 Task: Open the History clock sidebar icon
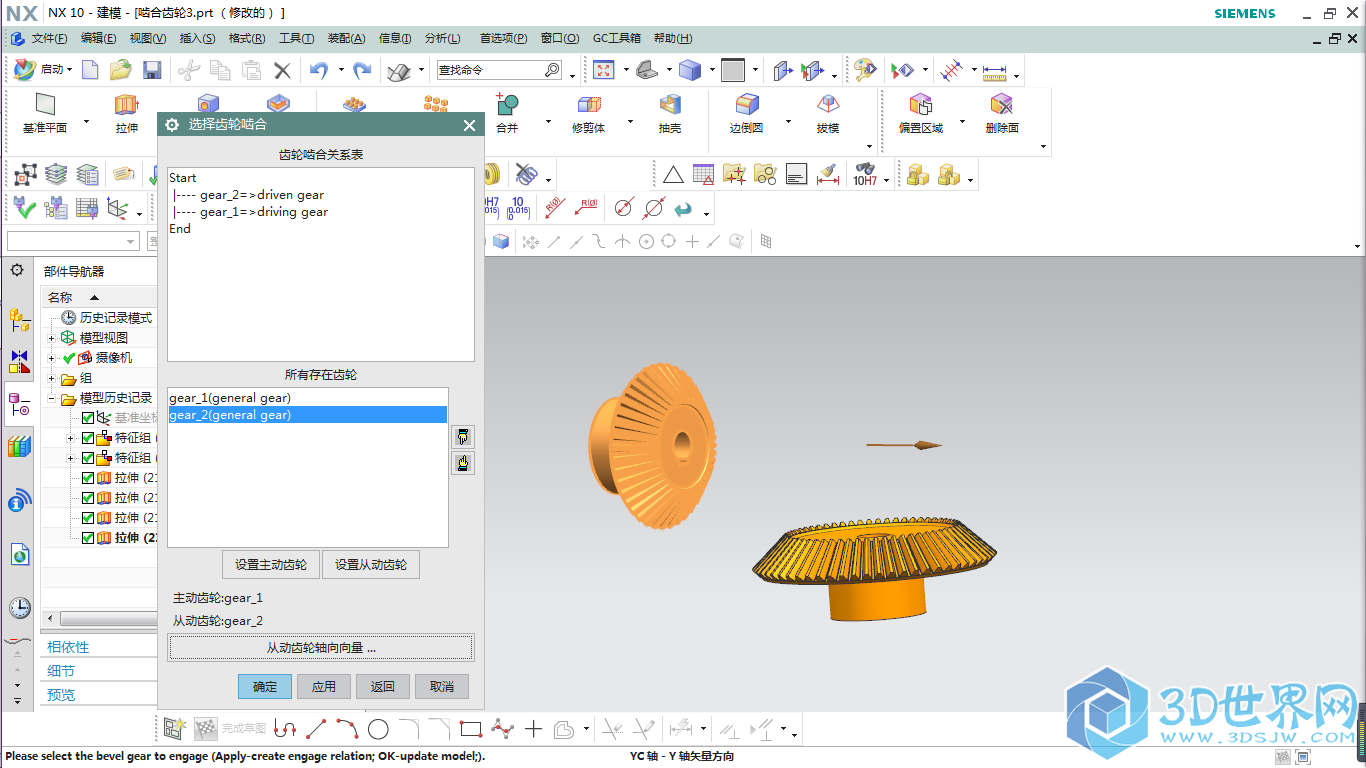[19, 608]
